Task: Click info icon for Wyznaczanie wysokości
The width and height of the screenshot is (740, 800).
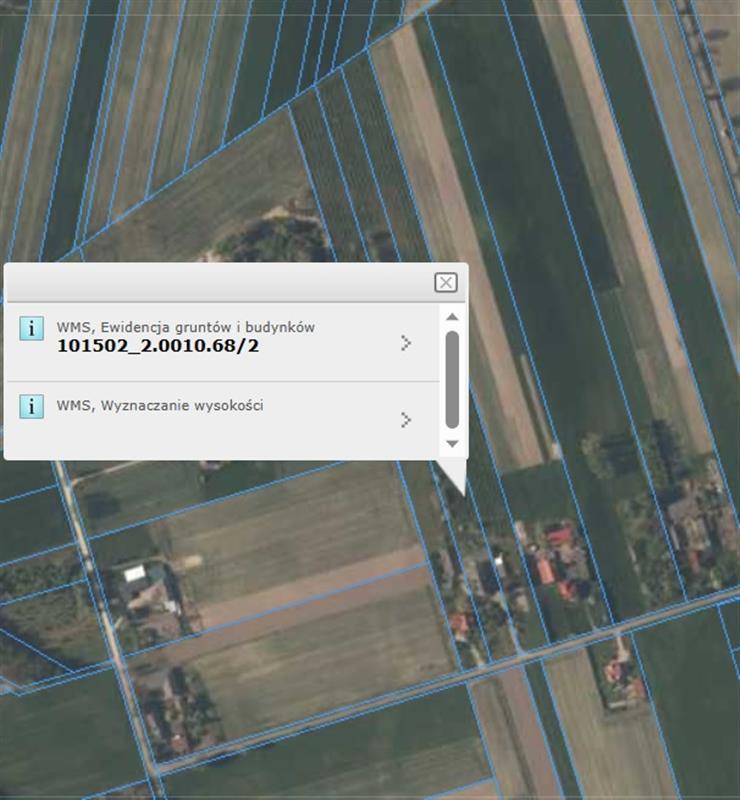Action: coord(31,407)
